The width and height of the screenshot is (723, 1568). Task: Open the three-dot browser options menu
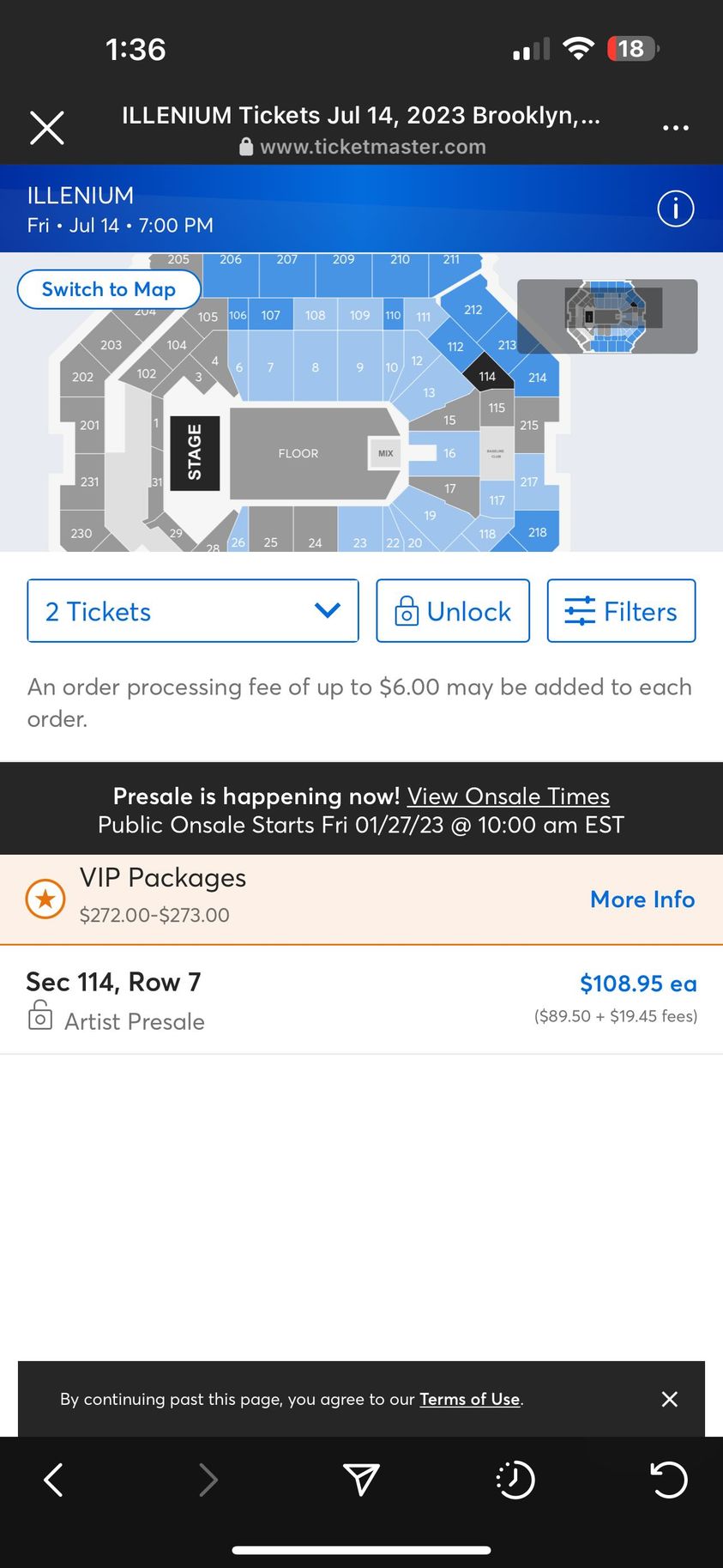(675, 129)
